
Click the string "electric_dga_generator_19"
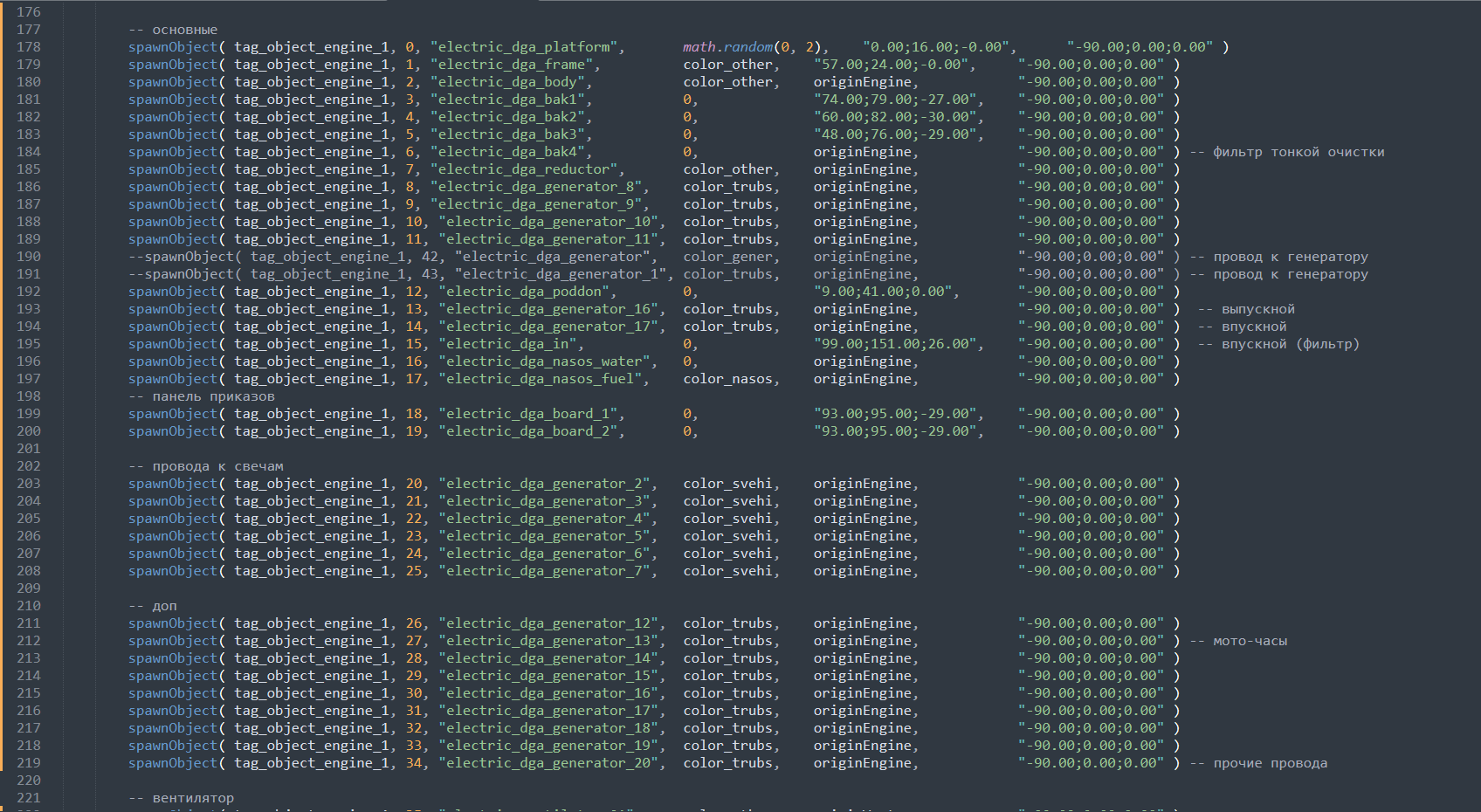tap(548, 746)
